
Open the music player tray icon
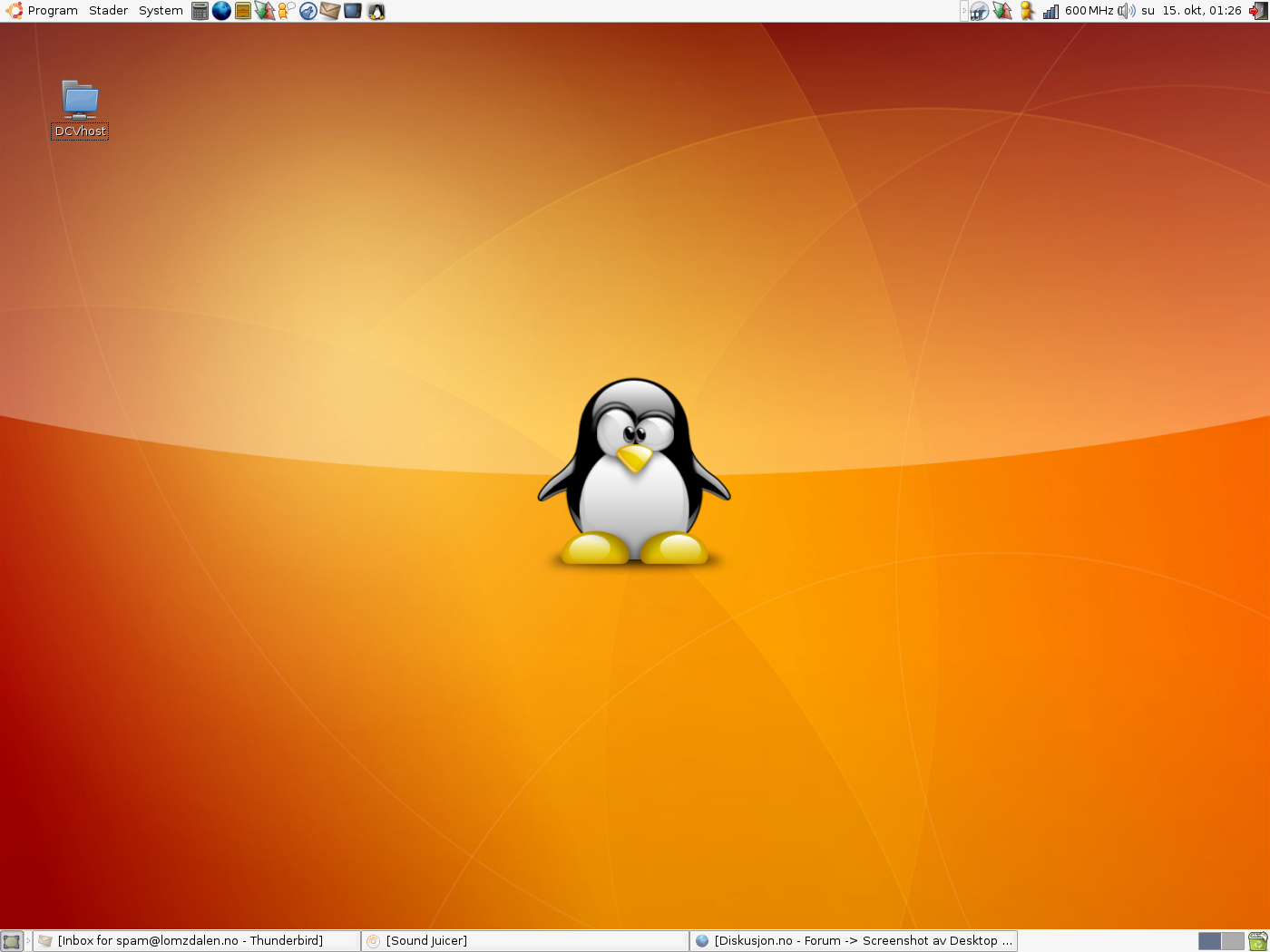[980, 11]
